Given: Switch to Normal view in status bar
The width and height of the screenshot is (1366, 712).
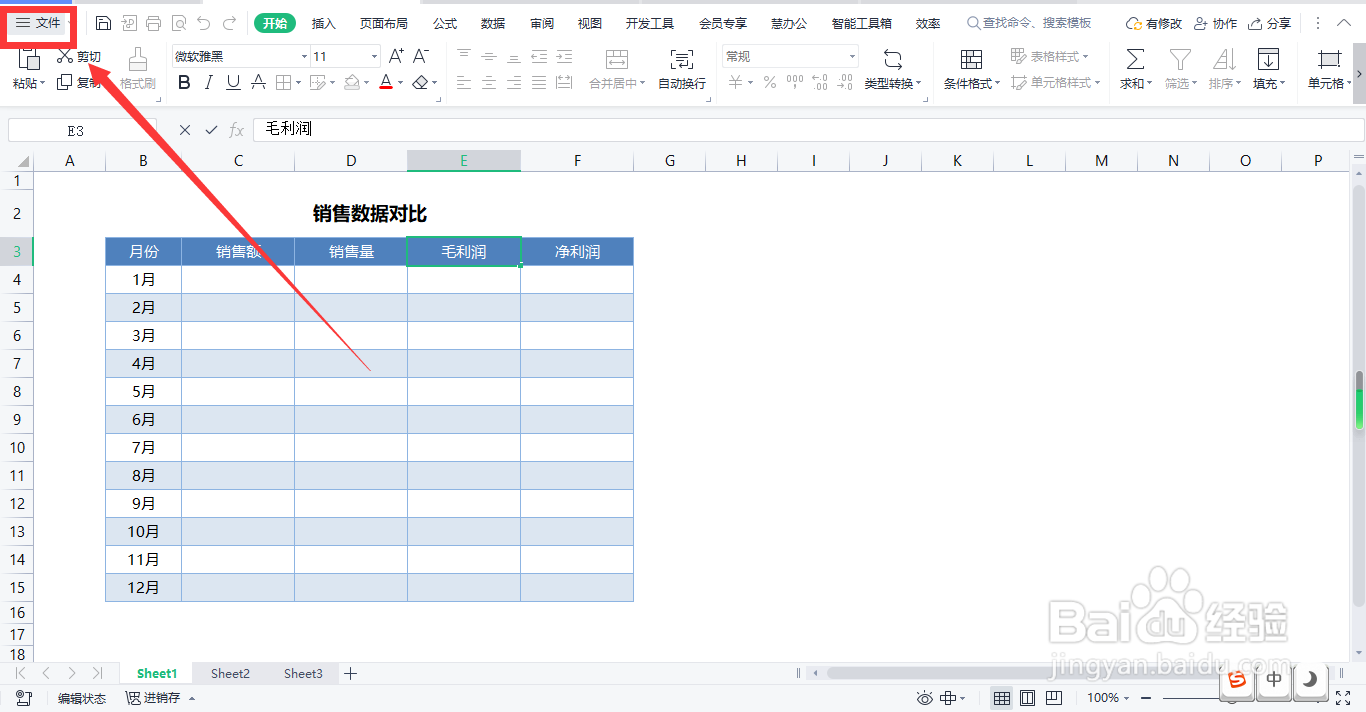Looking at the screenshot, I should 1001,698.
